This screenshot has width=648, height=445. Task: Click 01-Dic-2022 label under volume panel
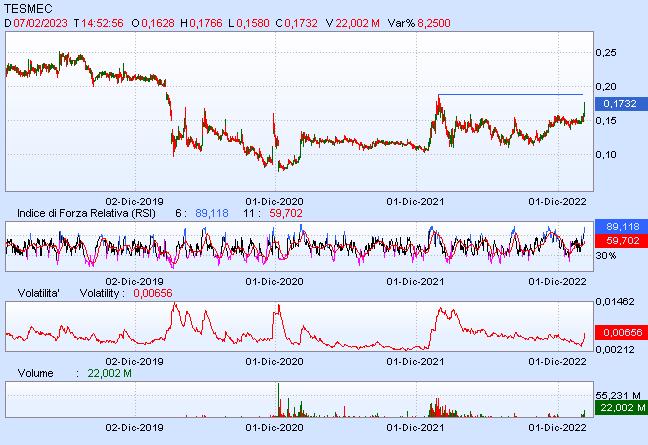tap(557, 427)
